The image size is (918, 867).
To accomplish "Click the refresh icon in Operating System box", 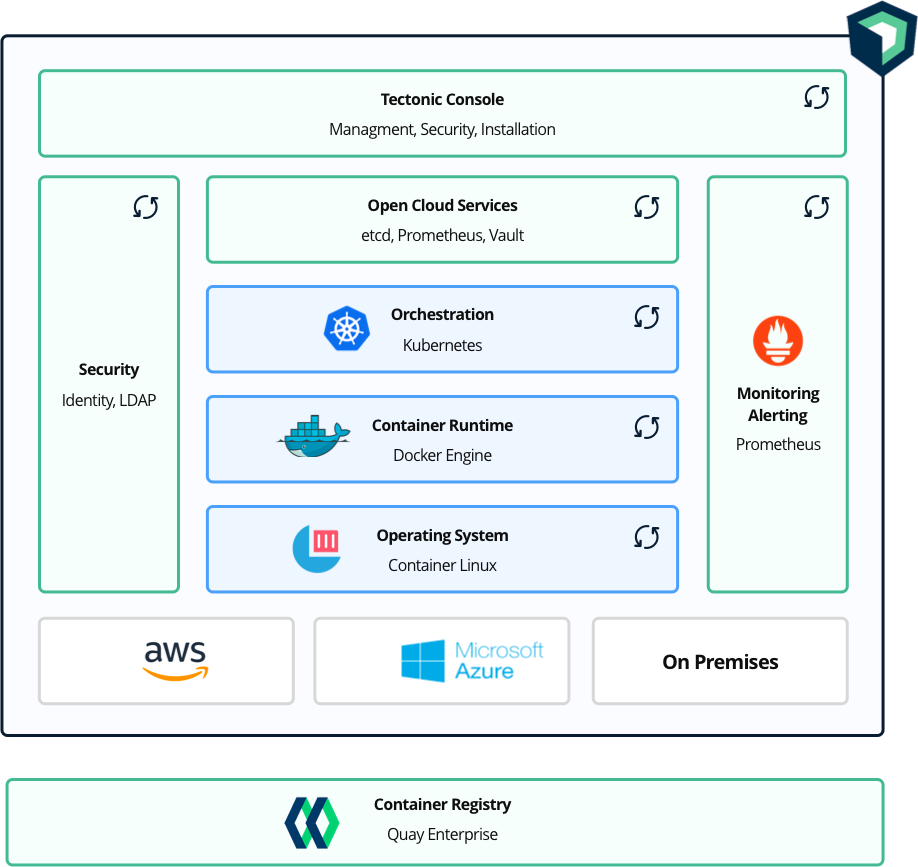I will pyautogui.click(x=647, y=537).
